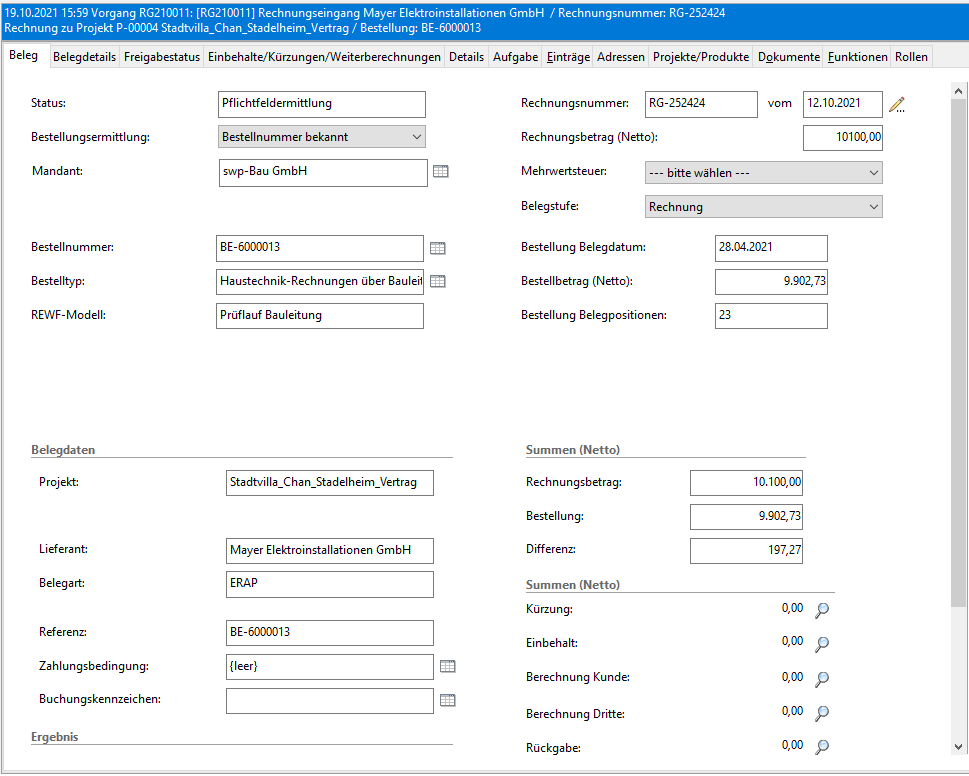Click the Bestelltyp field Haustechnik-Rechnungen
The height and width of the screenshot is (776, 969).
320,282
